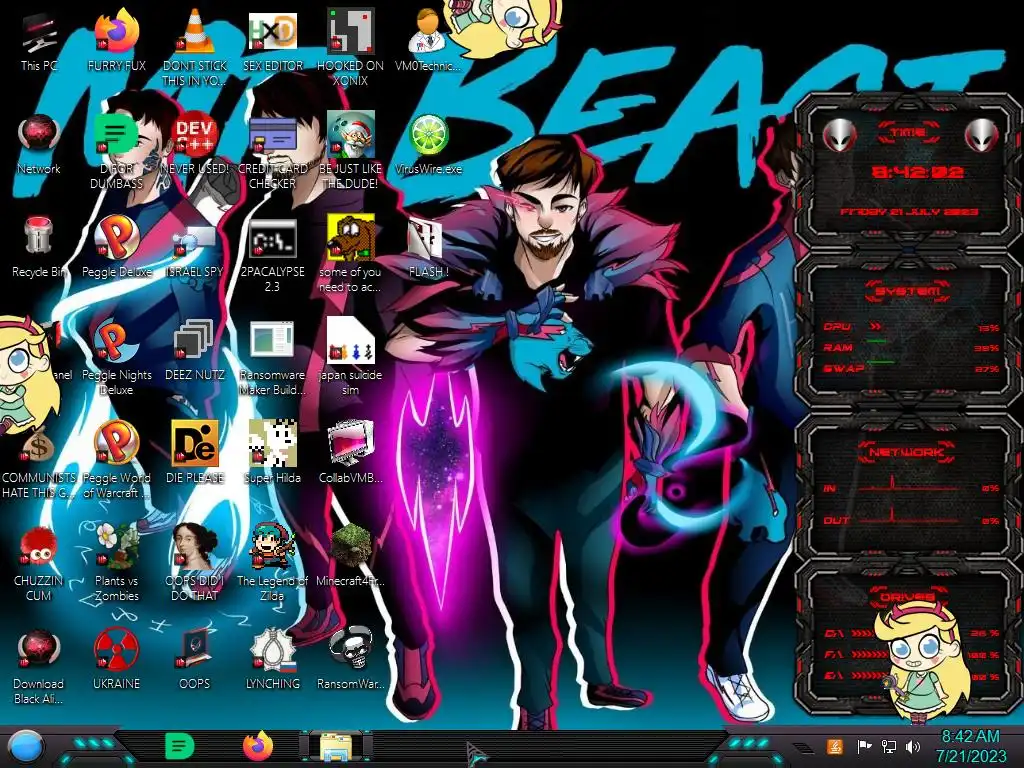Open the VLC cone desktop shortcut
Screen dimensions: 1024x768
point(195,31)
